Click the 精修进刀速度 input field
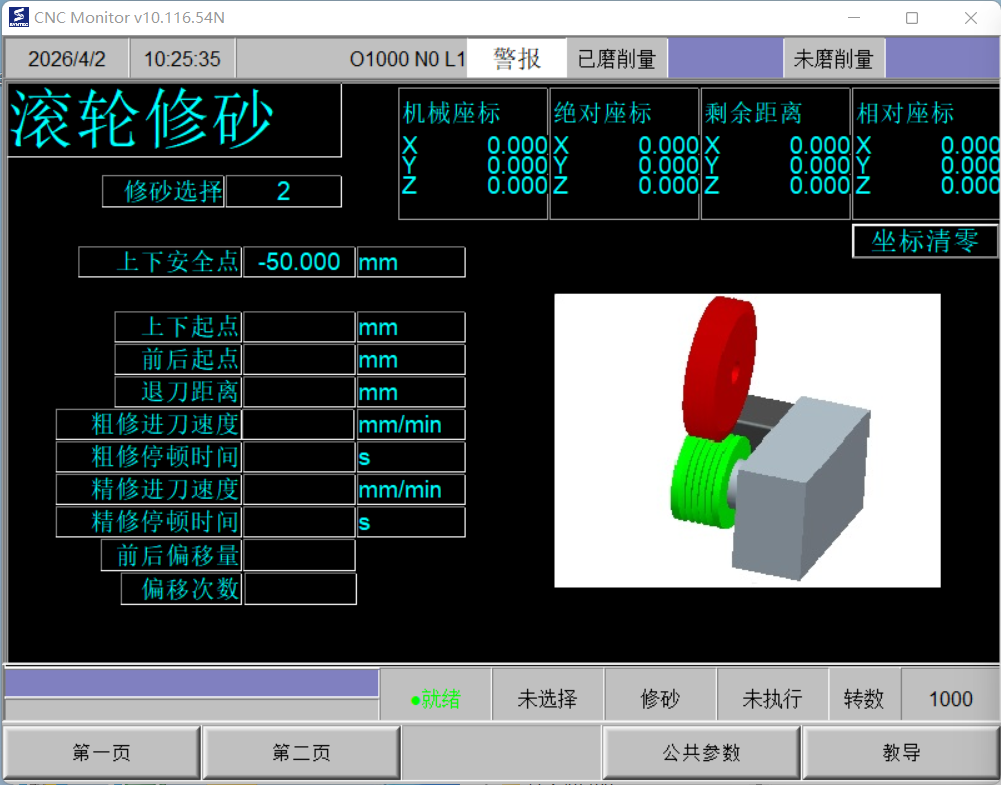Screen dimensions: 1001x785 click(x=299, y=489)
